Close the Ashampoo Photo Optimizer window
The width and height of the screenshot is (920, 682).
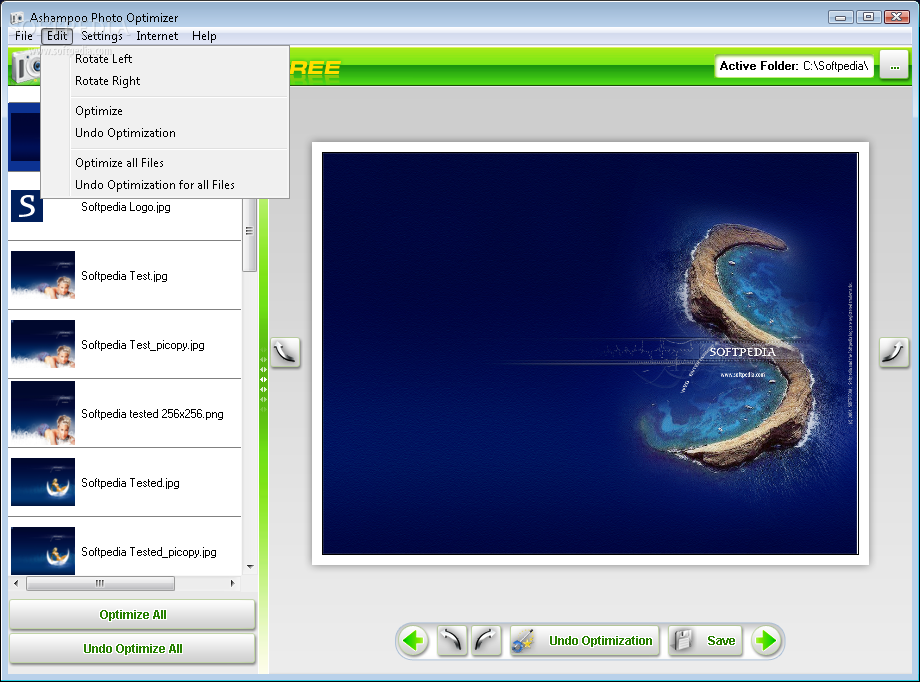tap(897, 17)
